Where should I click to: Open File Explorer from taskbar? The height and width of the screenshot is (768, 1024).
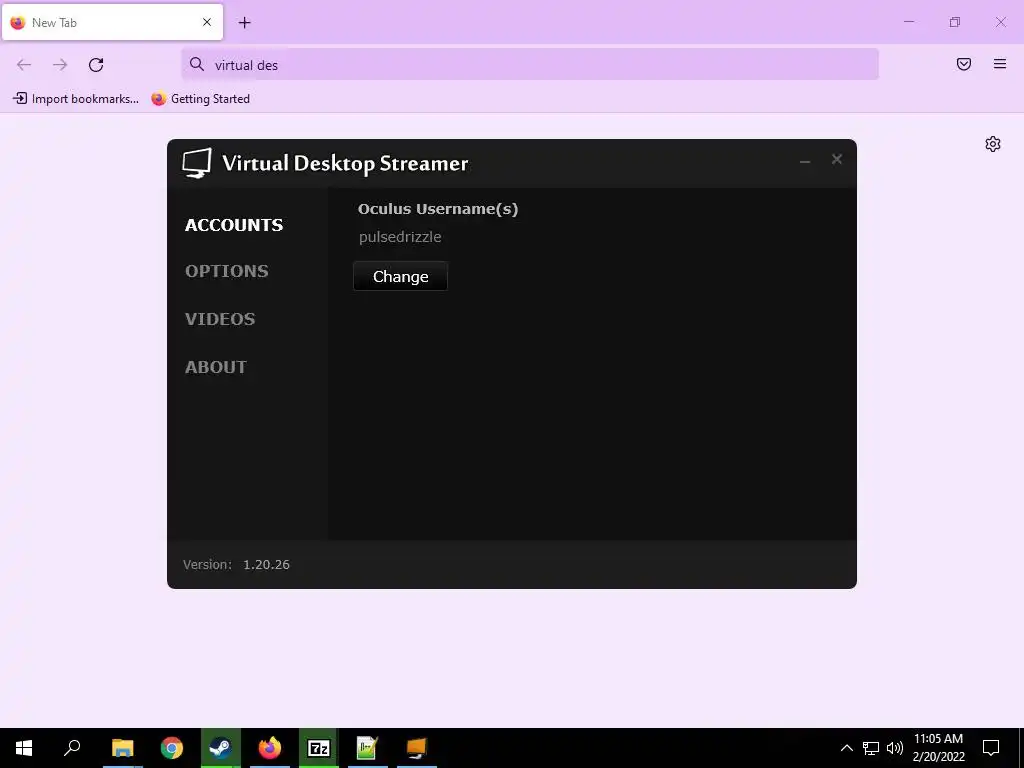pos(122,748)
